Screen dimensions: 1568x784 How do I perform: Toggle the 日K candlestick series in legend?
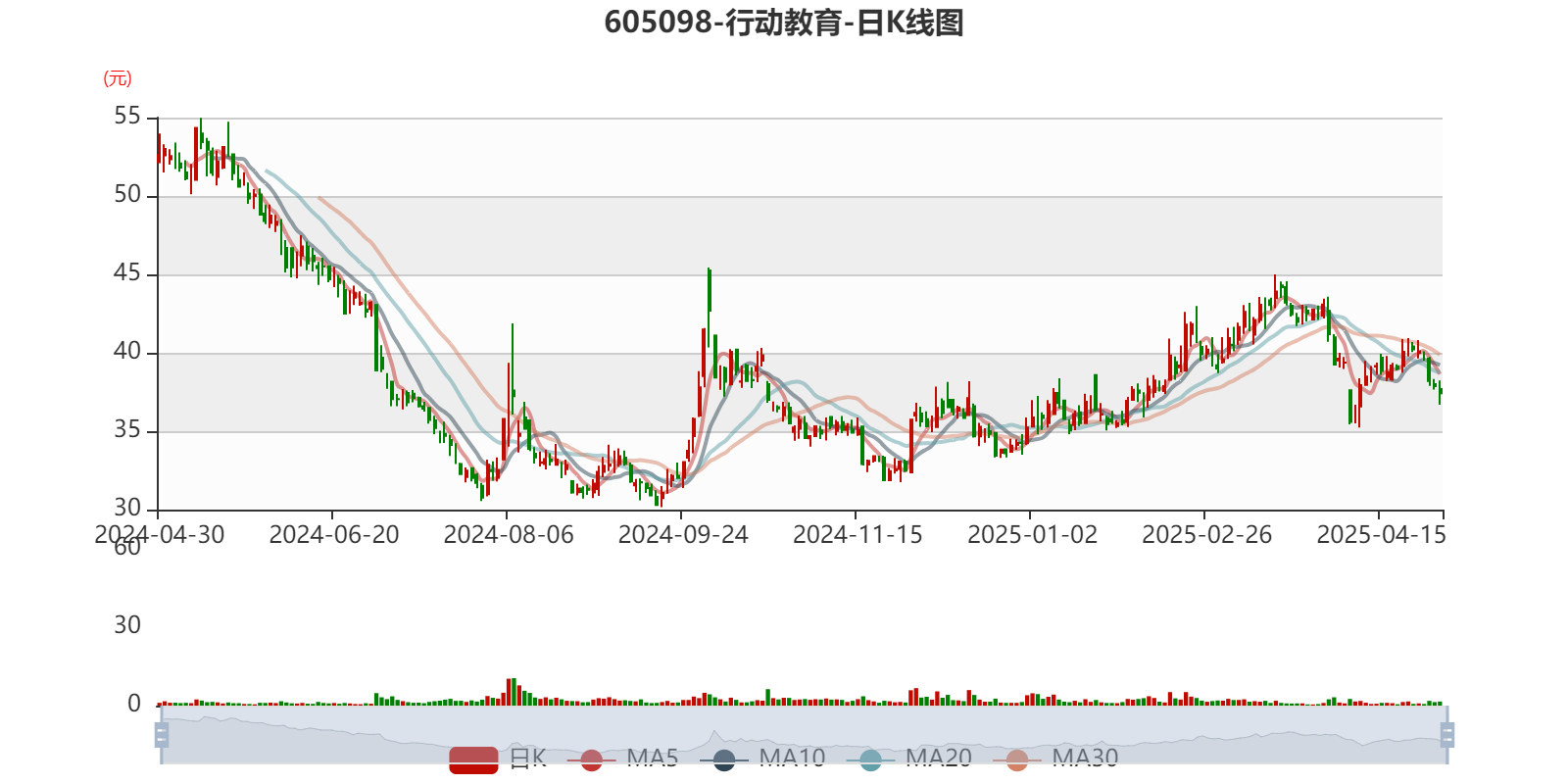click(498, 759)
